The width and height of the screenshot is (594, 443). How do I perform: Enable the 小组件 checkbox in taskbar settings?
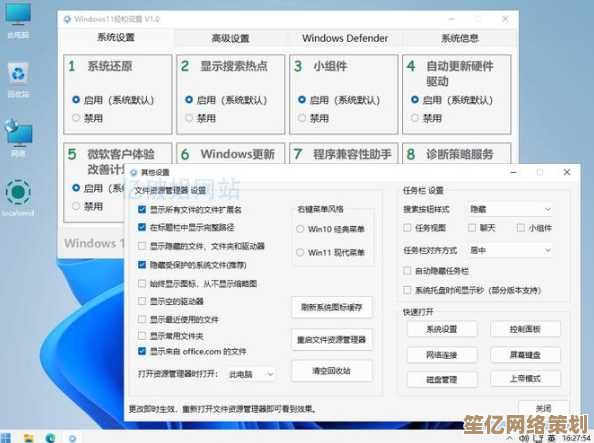(x=521, y=228)
